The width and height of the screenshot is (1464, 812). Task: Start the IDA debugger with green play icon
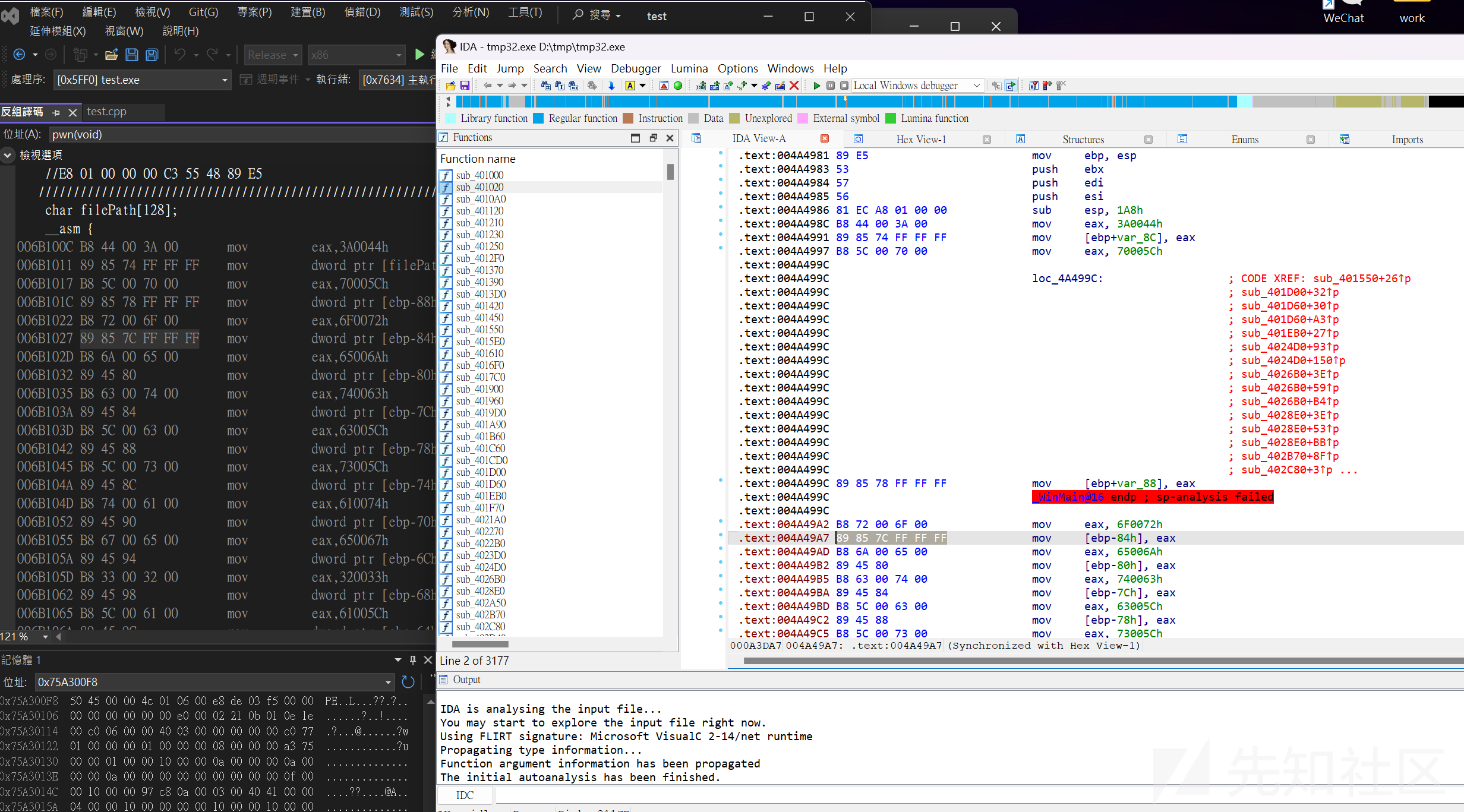817,86
